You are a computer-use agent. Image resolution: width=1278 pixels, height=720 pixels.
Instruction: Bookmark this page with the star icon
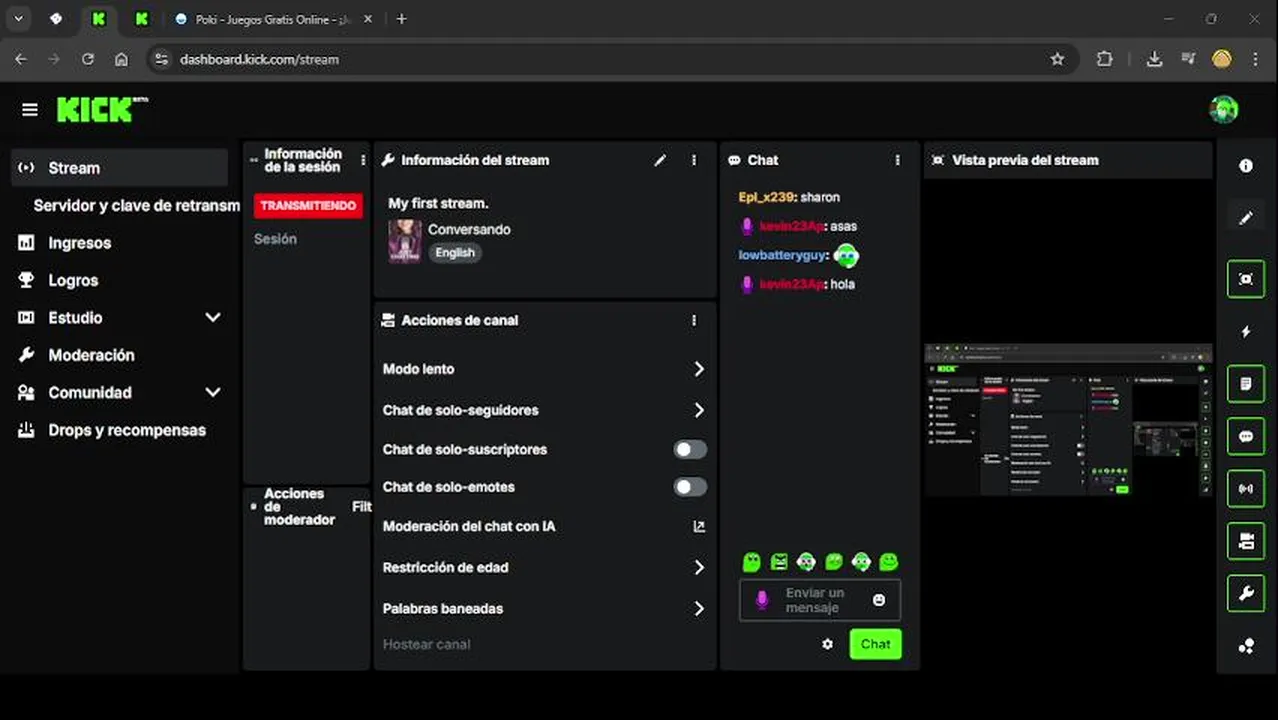1057,59
